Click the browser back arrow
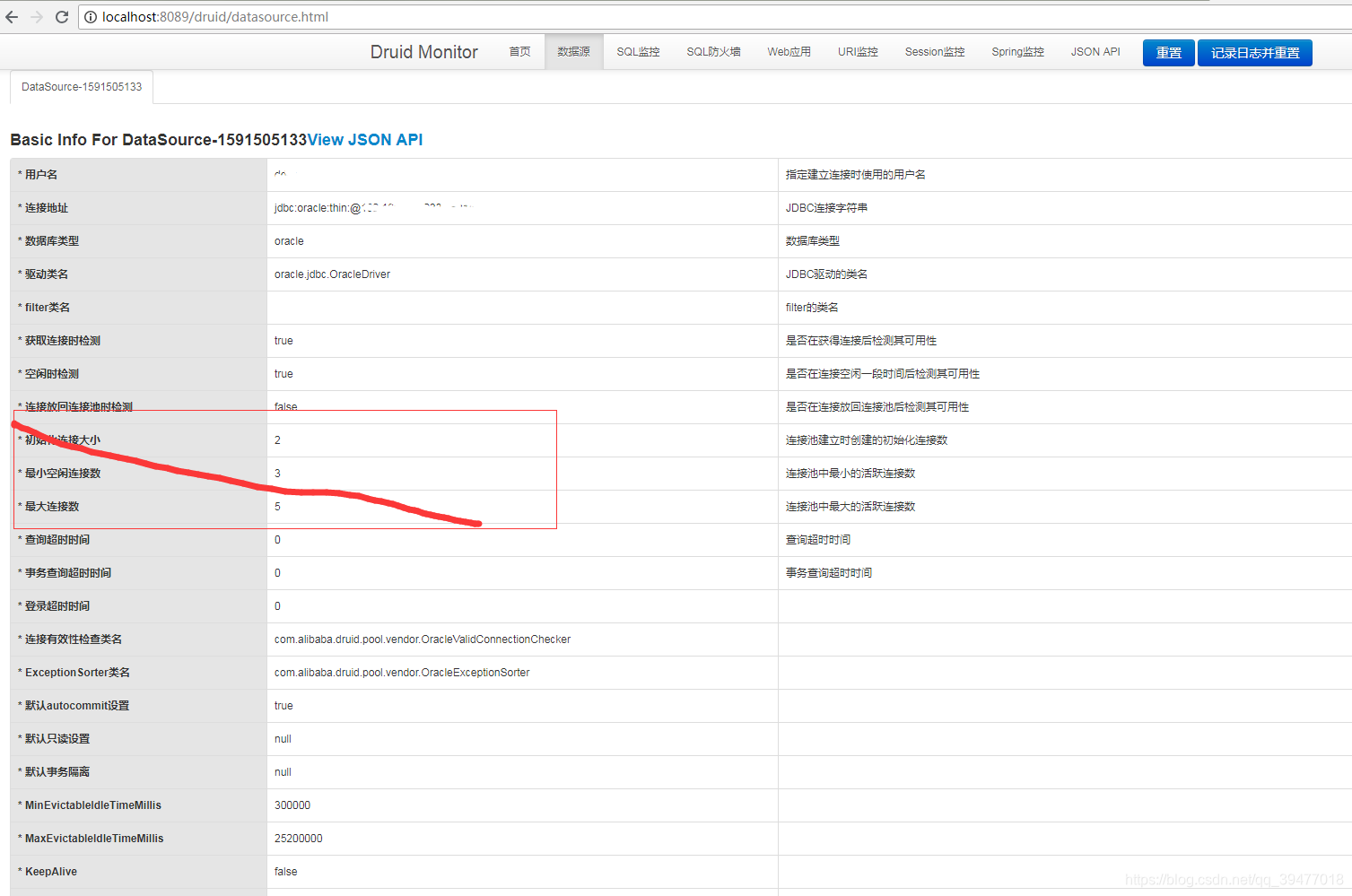The width and height of the screenshot is (1352, 896). (x=12, y=17)
